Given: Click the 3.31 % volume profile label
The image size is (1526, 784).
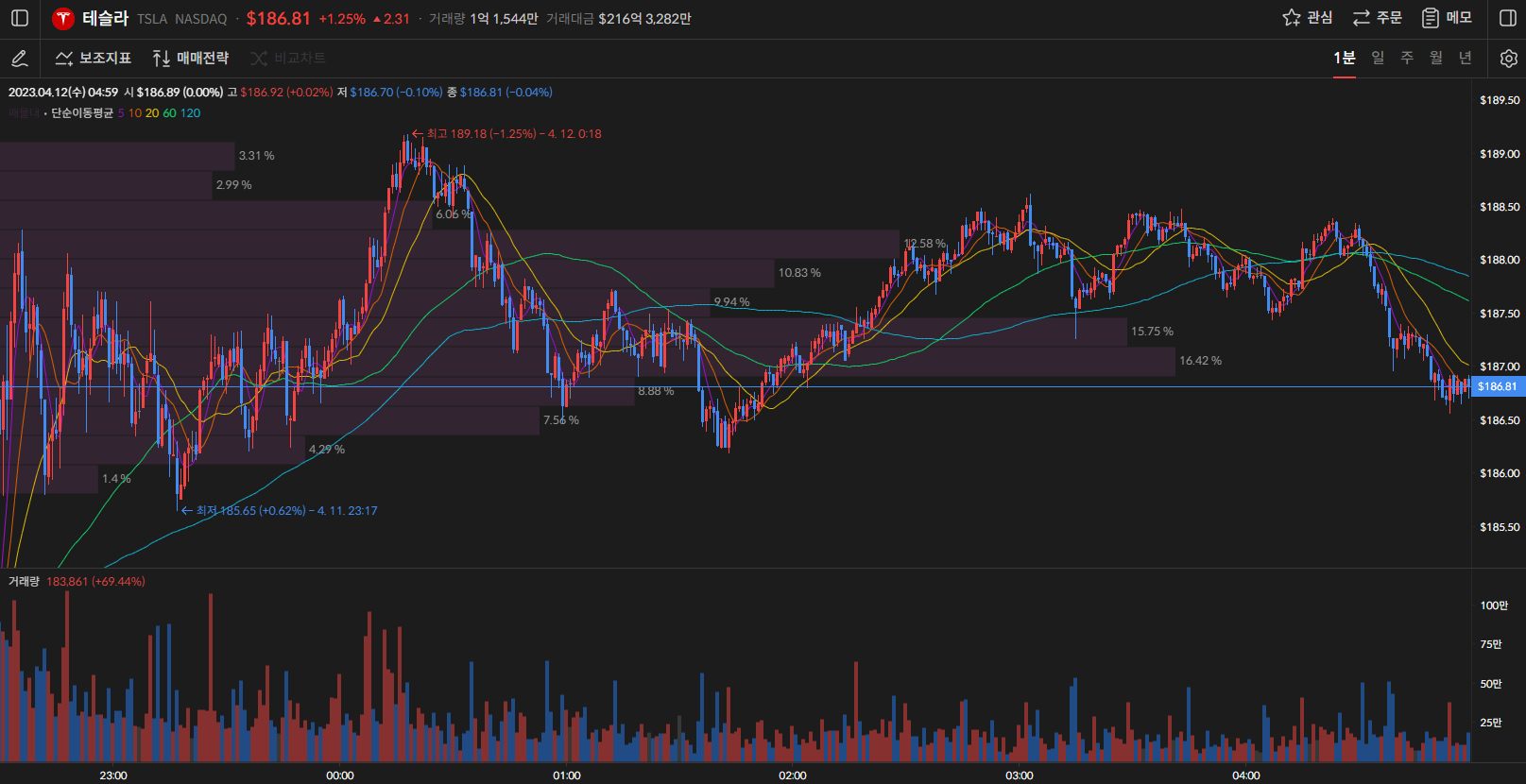Looking at the screenshot, I should pos(257,156).
